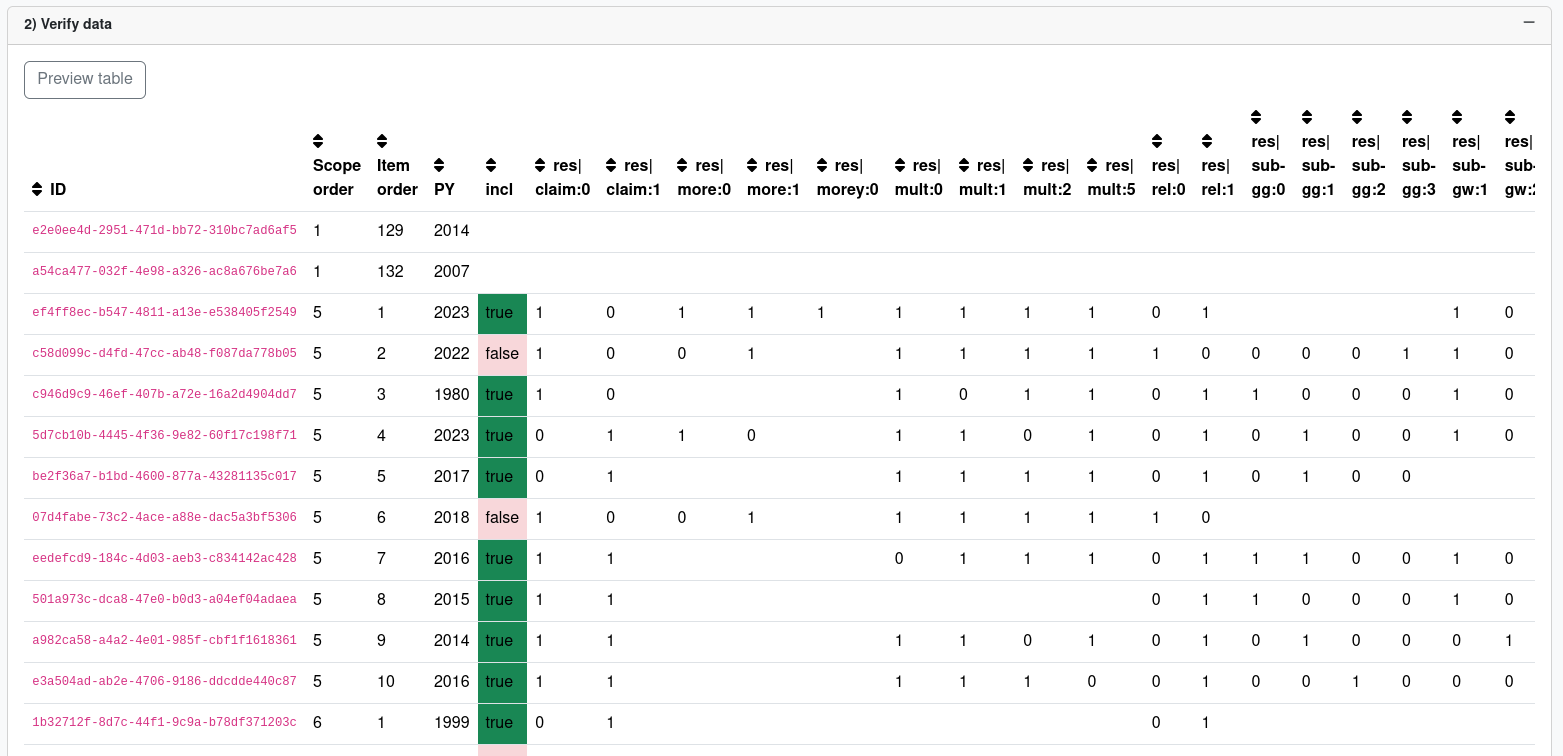Click the true incl cell for ef4ff8ec

pyautogui.click(x=502, y=313)
